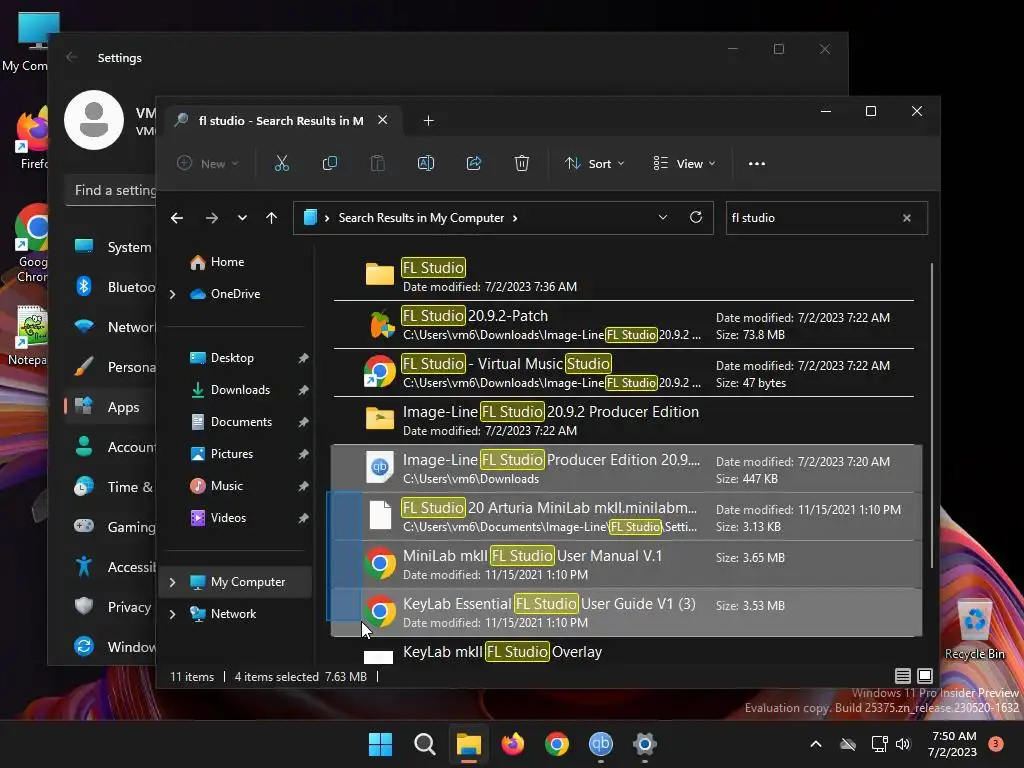Open Apps in Settings window sidebar
Image resolution: width=1024 pixels, height=768 pixels.
(110, 407)
